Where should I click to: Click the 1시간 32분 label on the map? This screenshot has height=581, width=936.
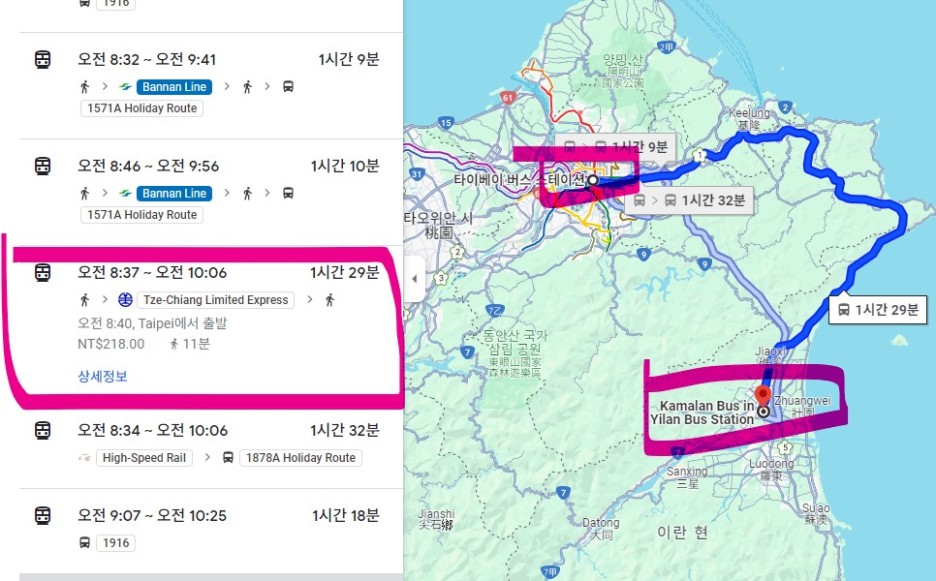689,200
